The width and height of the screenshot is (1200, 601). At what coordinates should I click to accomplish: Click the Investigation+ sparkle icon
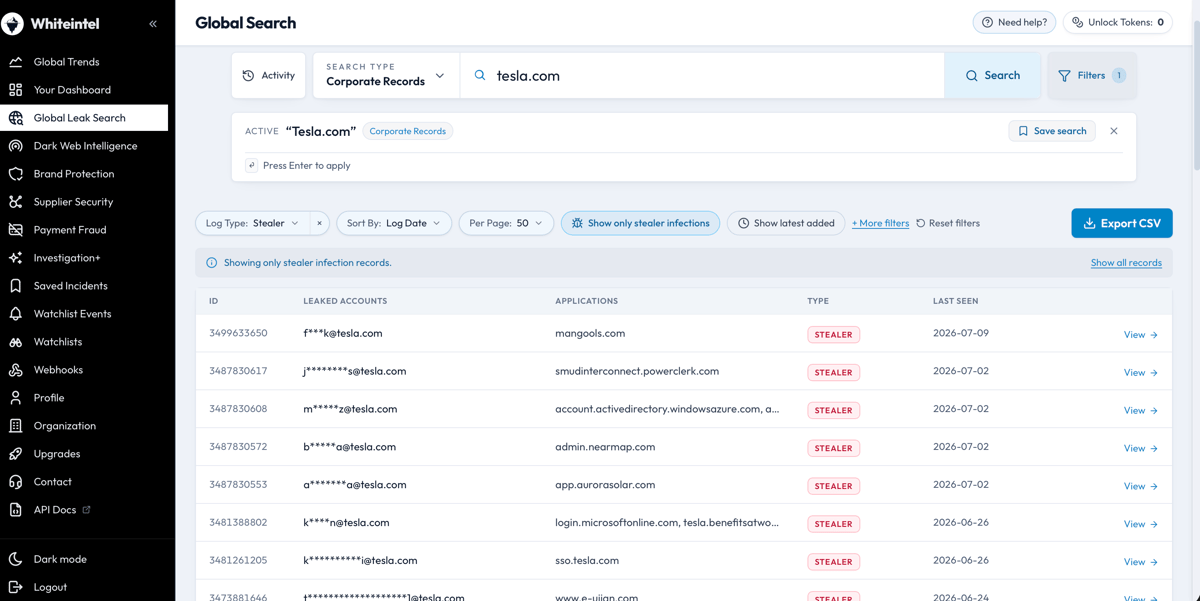pyautogui.click(x=16, y=258)
